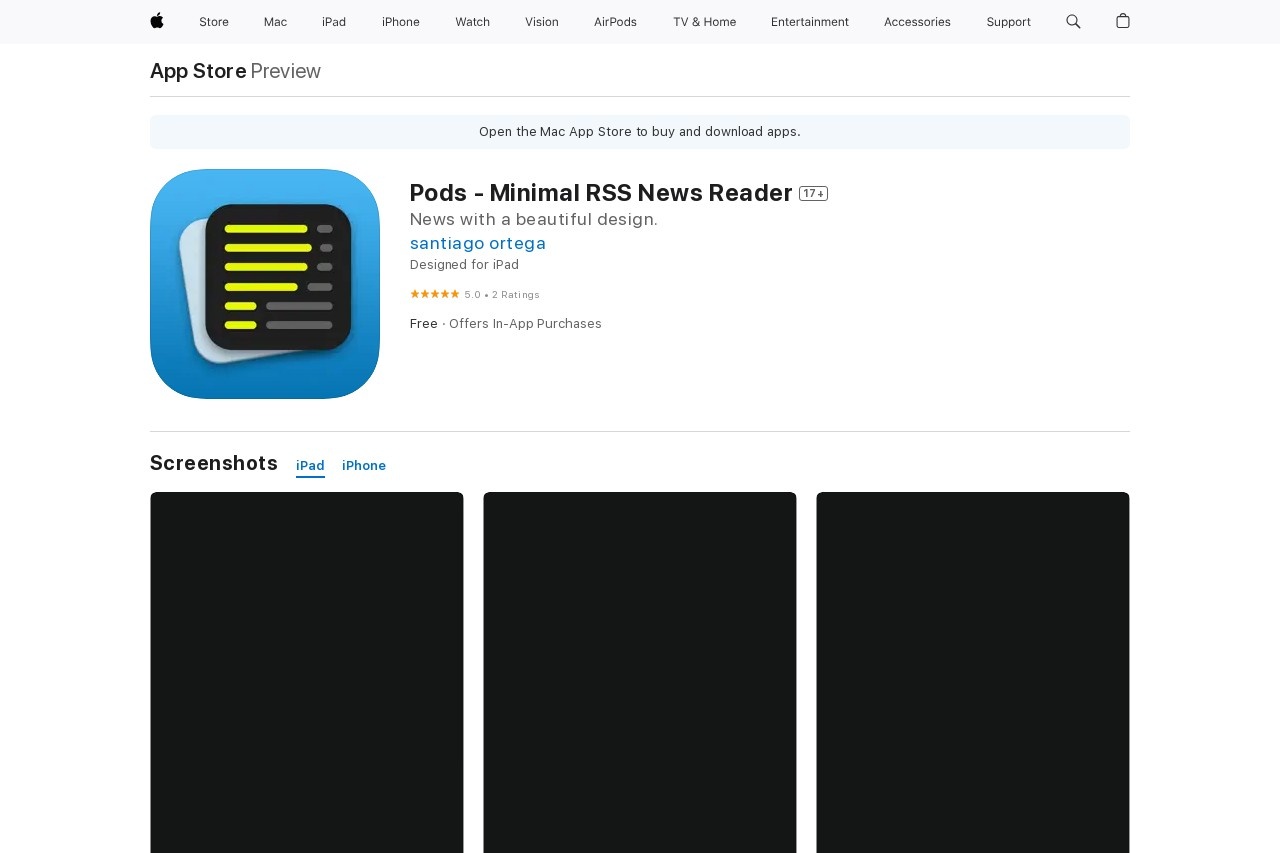This screenshot has width=1280, height=853.
Task: Open the Accessories menu
Action: coord(917,22)
